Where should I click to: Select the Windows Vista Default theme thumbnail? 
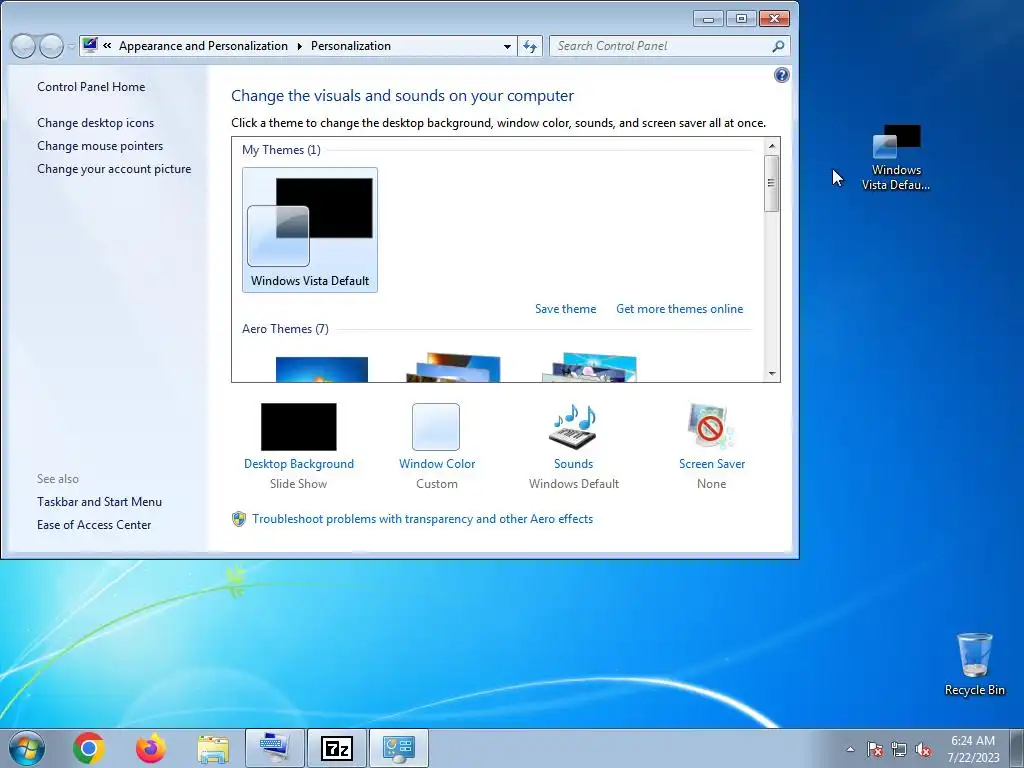310,229
